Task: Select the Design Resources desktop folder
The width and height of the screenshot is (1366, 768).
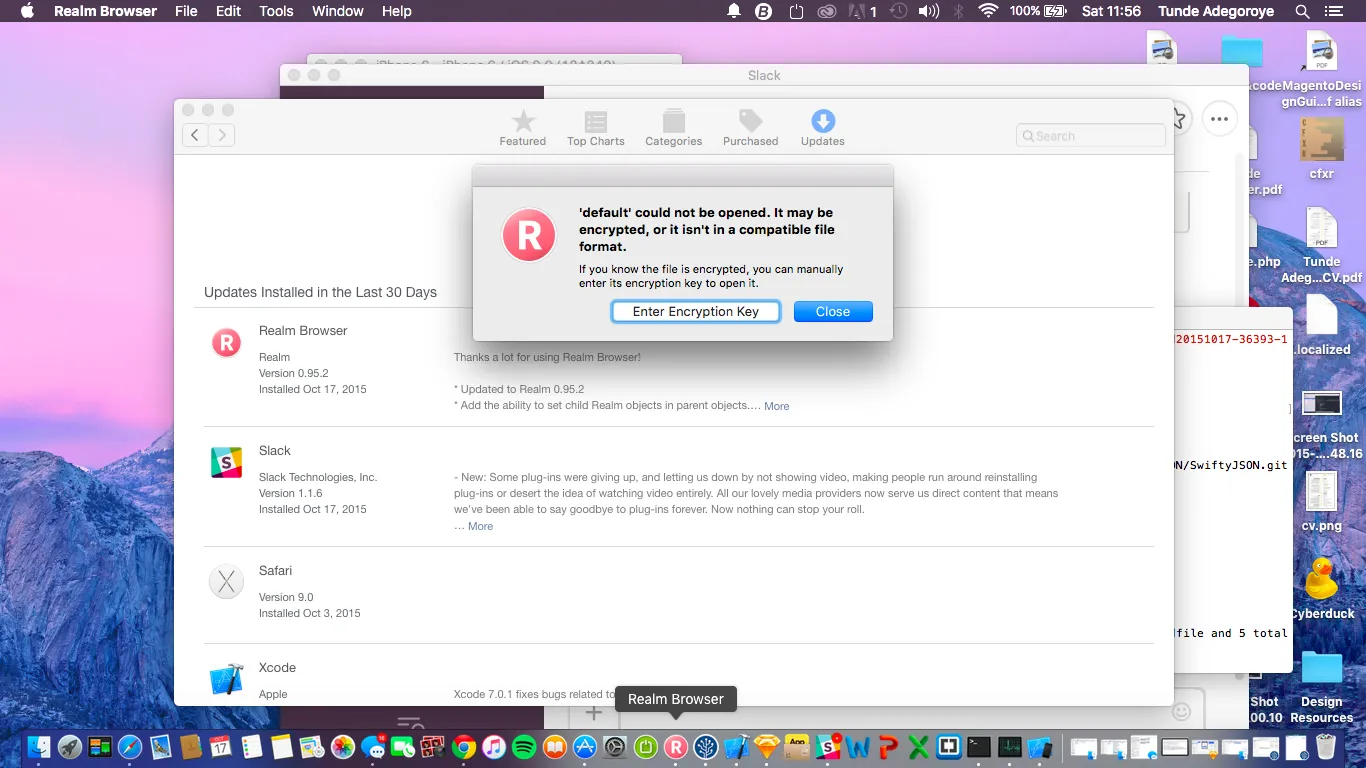Action: (x=1322, y=686)
